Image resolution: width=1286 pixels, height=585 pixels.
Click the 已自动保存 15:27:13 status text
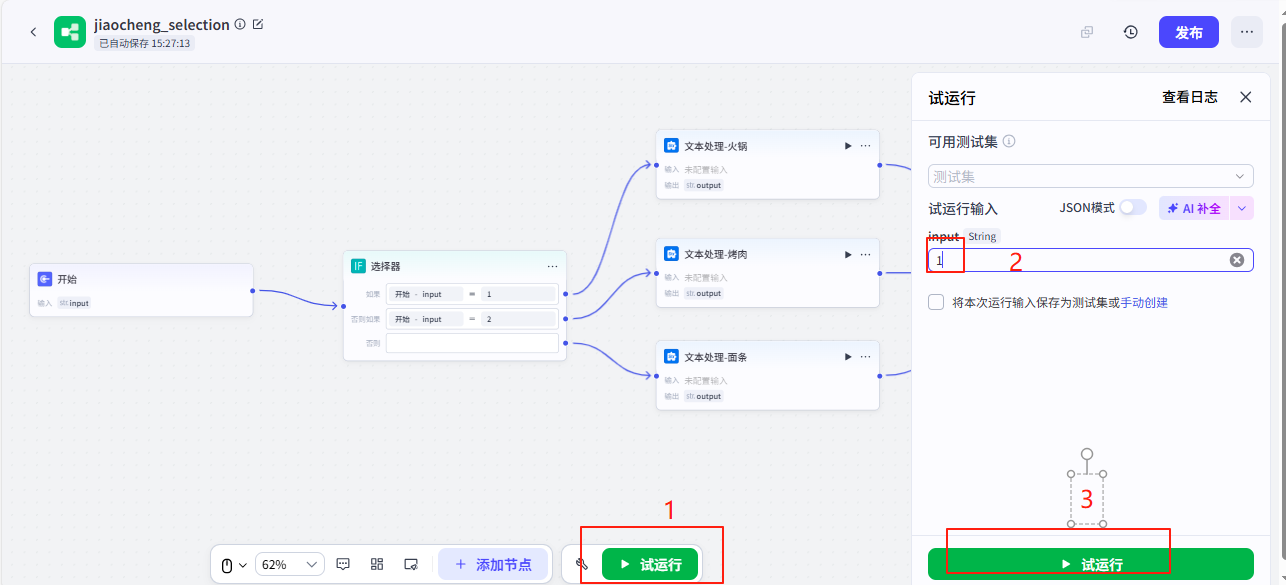tap(145, 44)
